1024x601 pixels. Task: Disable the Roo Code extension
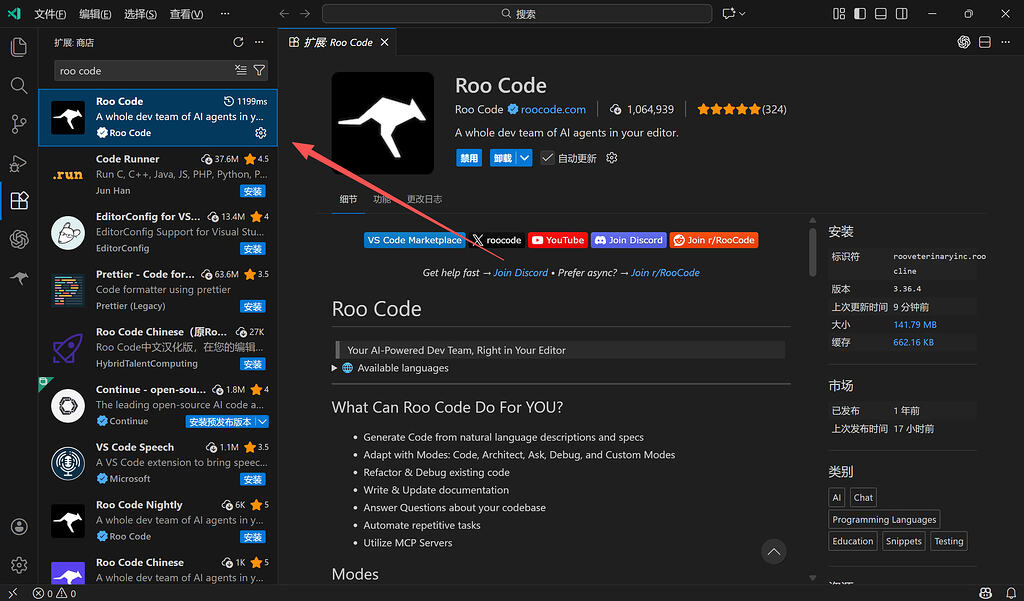[469, 158]
